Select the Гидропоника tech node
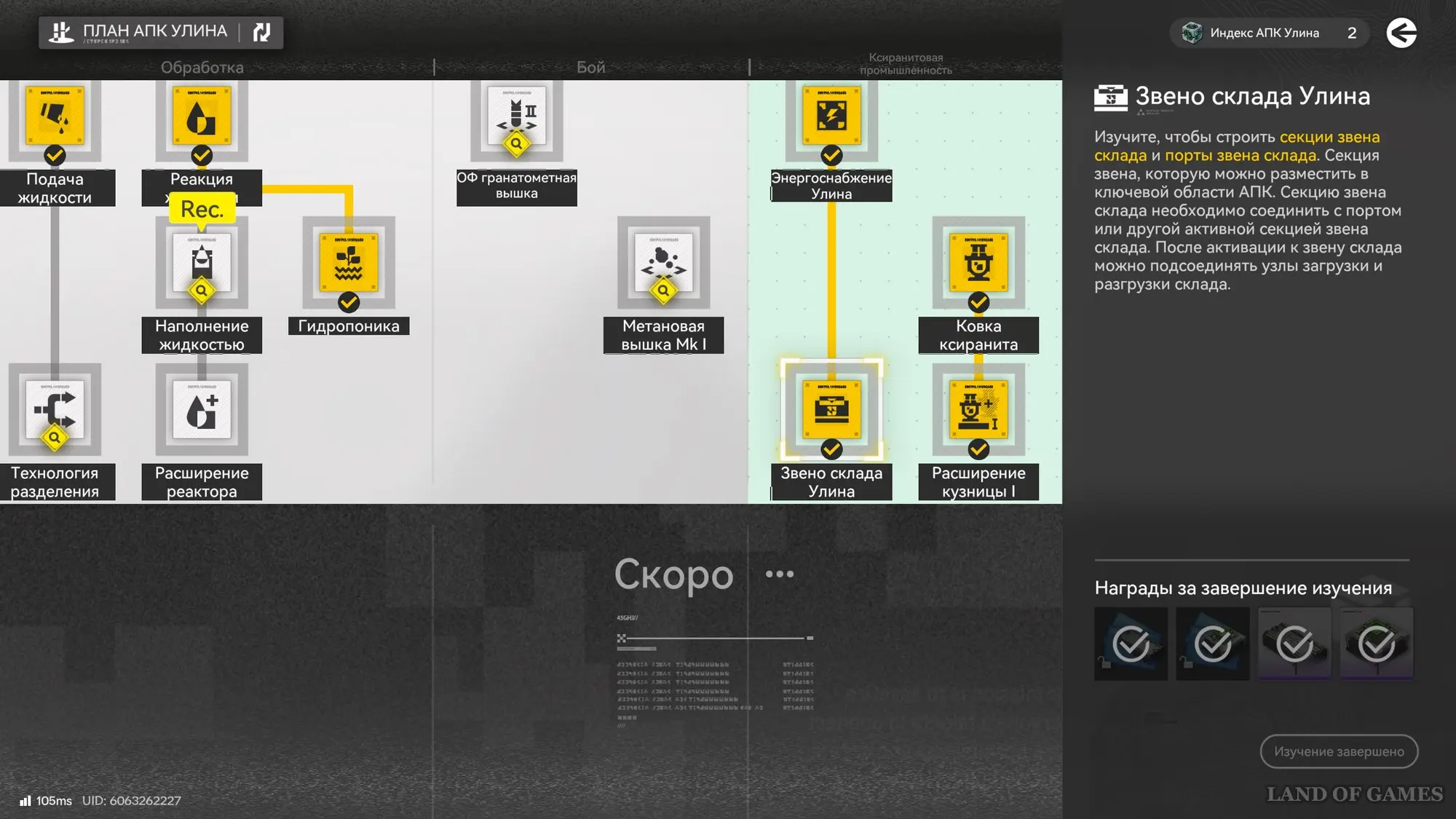The height and width of the screenshot is (819, 1456). click(349, 263)
